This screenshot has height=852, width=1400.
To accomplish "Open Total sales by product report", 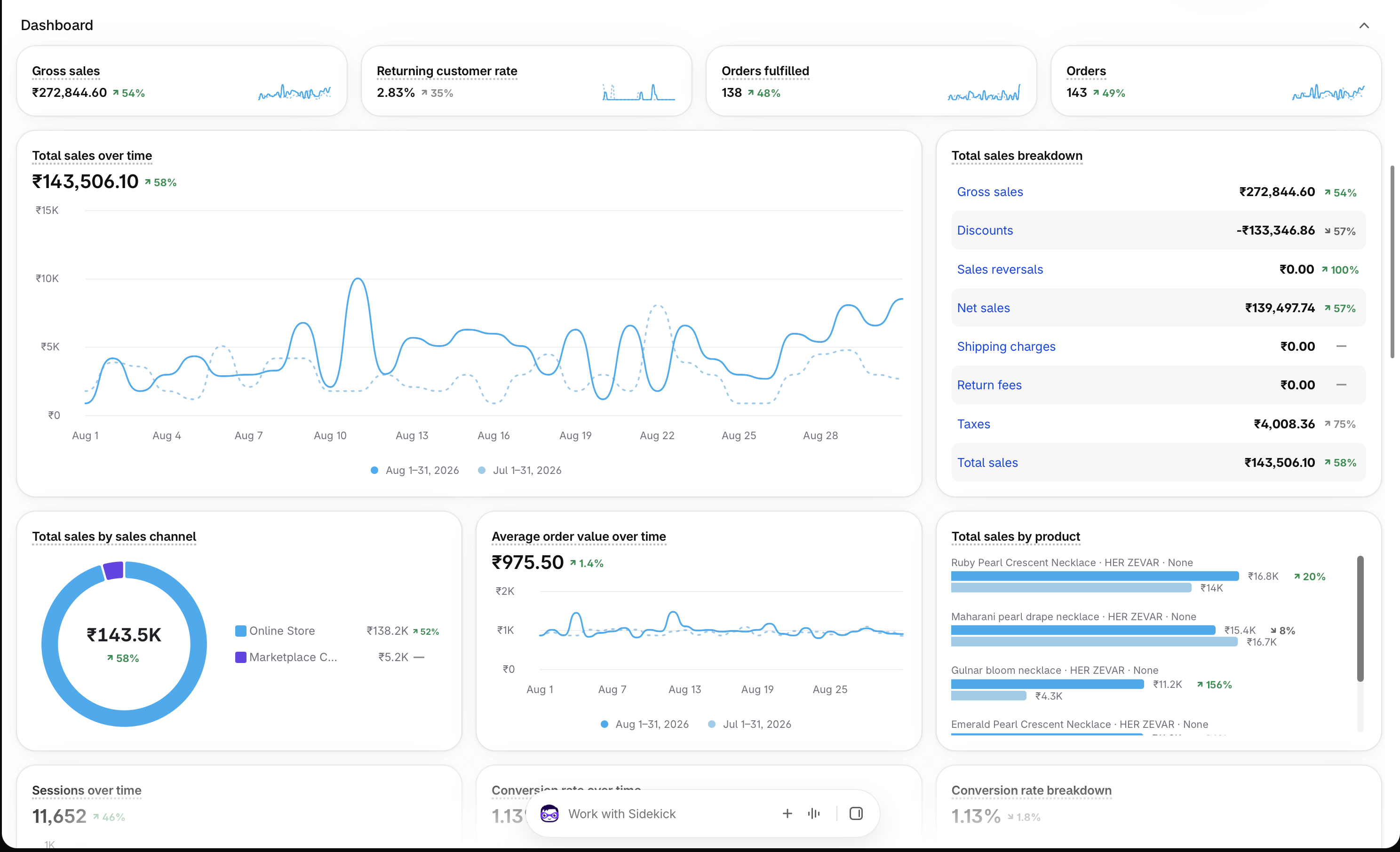I will pos(1015,536).
